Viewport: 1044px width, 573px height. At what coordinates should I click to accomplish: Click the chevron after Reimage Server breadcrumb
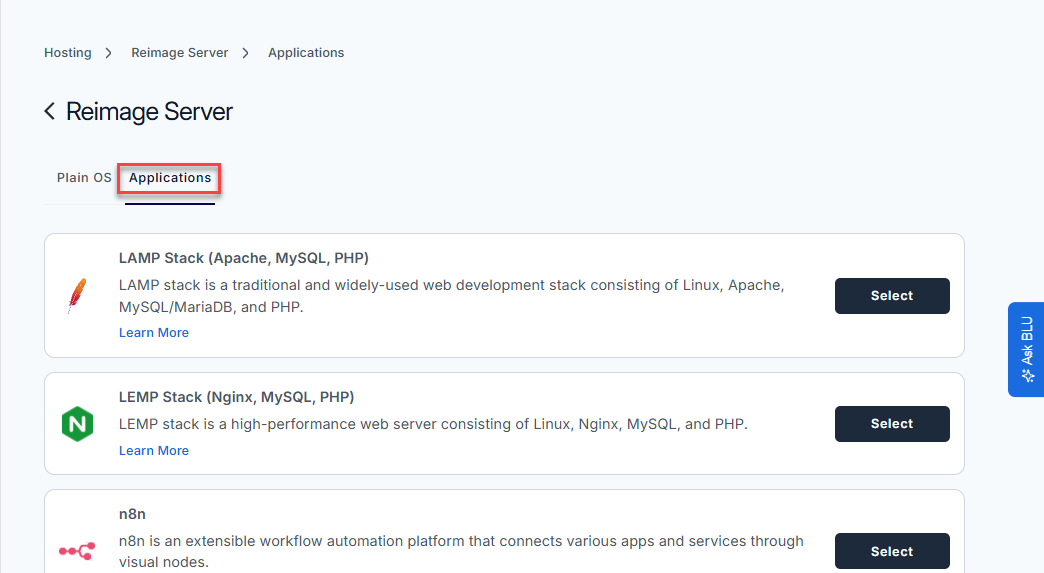(x=246, y=53)
